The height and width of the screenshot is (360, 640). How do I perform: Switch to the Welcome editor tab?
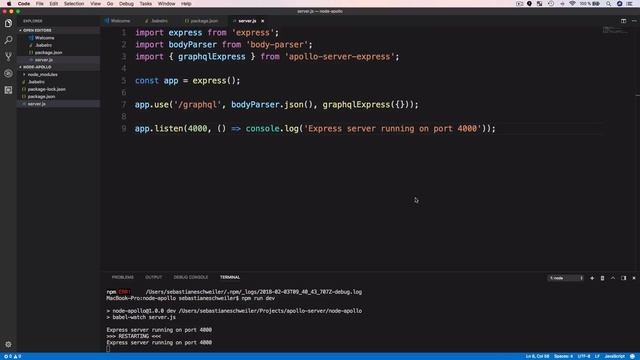[118, 21]
